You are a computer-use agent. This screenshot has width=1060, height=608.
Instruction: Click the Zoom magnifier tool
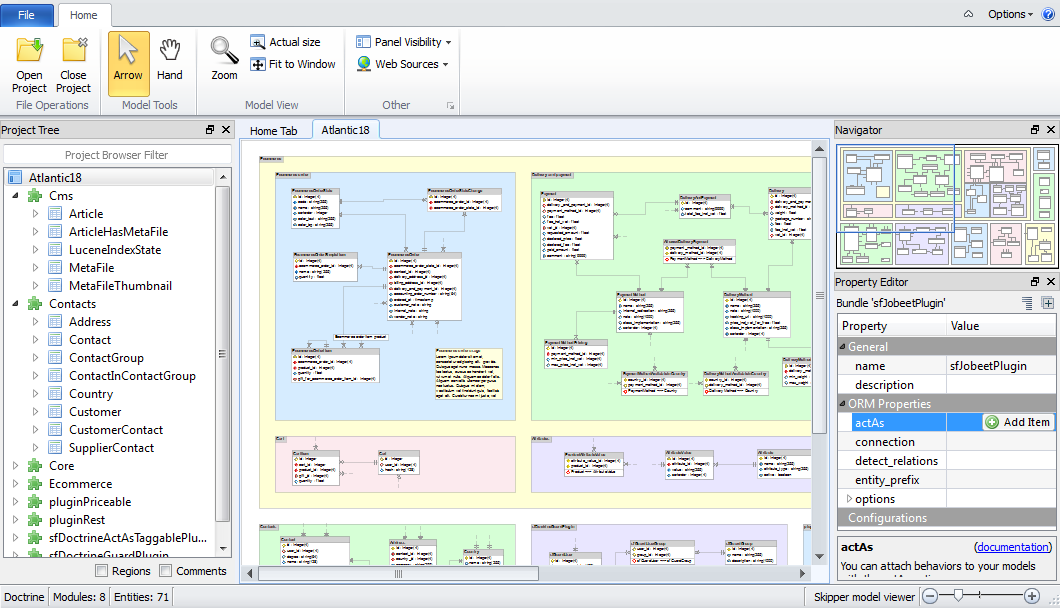pos(224,59)
